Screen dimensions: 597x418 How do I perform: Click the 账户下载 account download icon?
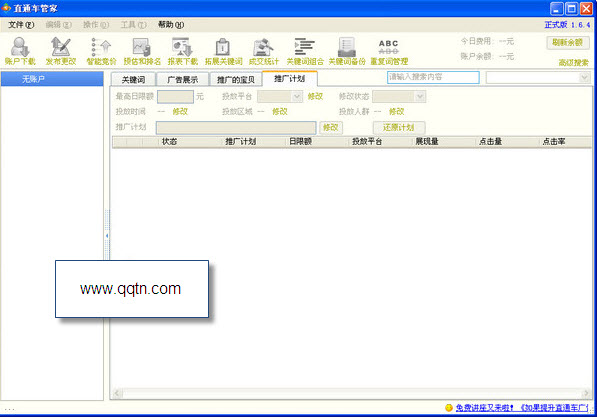click(20, 51)
